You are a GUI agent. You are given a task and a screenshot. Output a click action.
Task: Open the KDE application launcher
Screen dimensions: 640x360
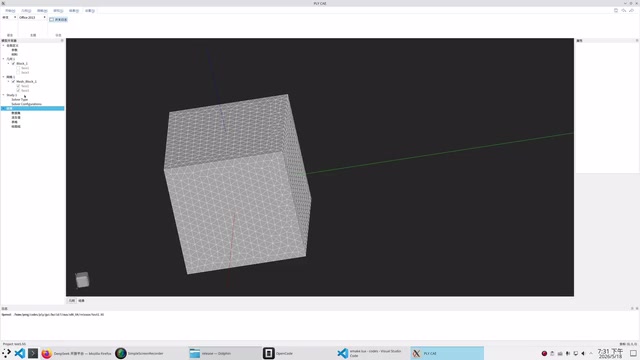tap(6, 353)
